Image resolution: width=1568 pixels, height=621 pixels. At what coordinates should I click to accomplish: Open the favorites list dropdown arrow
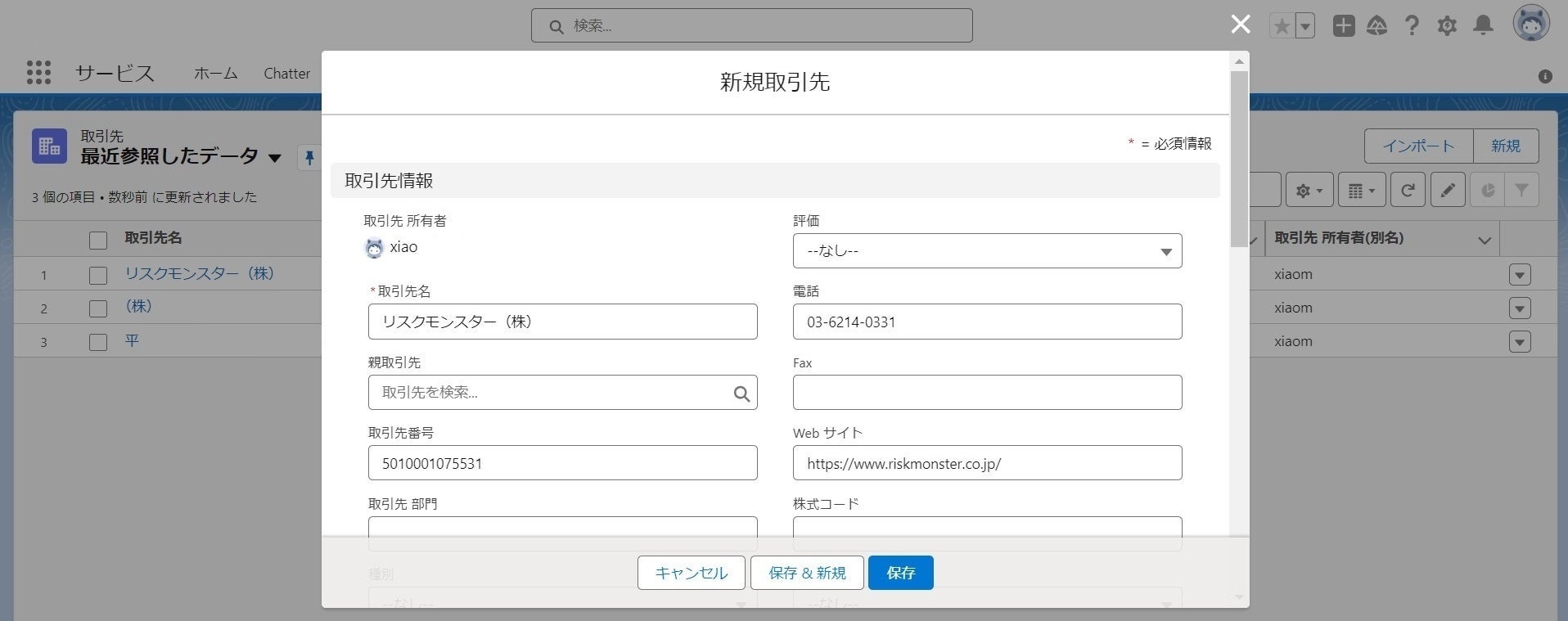[x=1305, y=26]
